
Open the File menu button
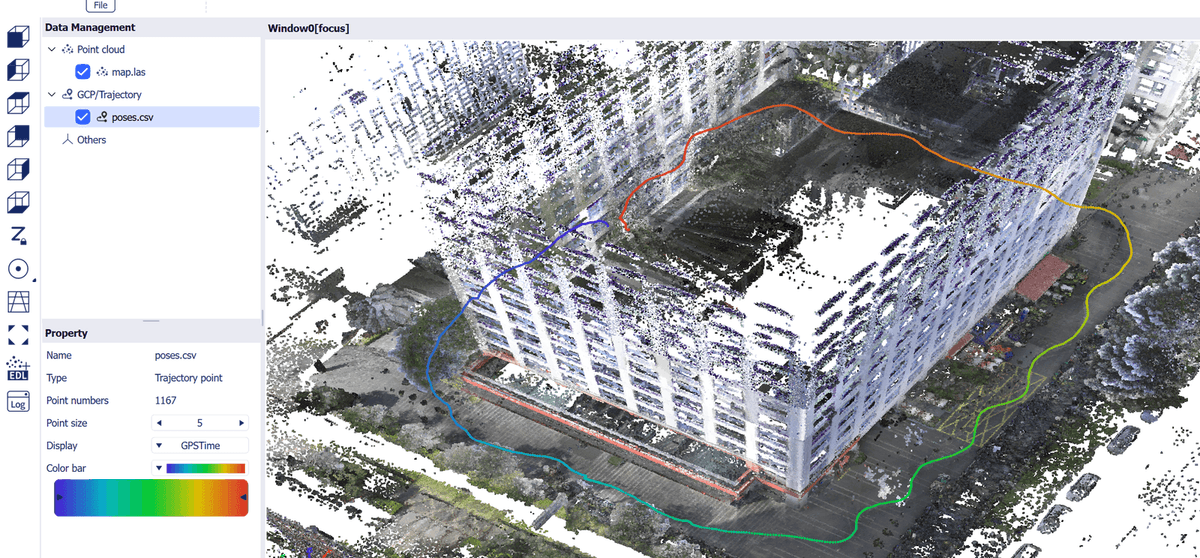pyautogui.click(x=101, y=5)
